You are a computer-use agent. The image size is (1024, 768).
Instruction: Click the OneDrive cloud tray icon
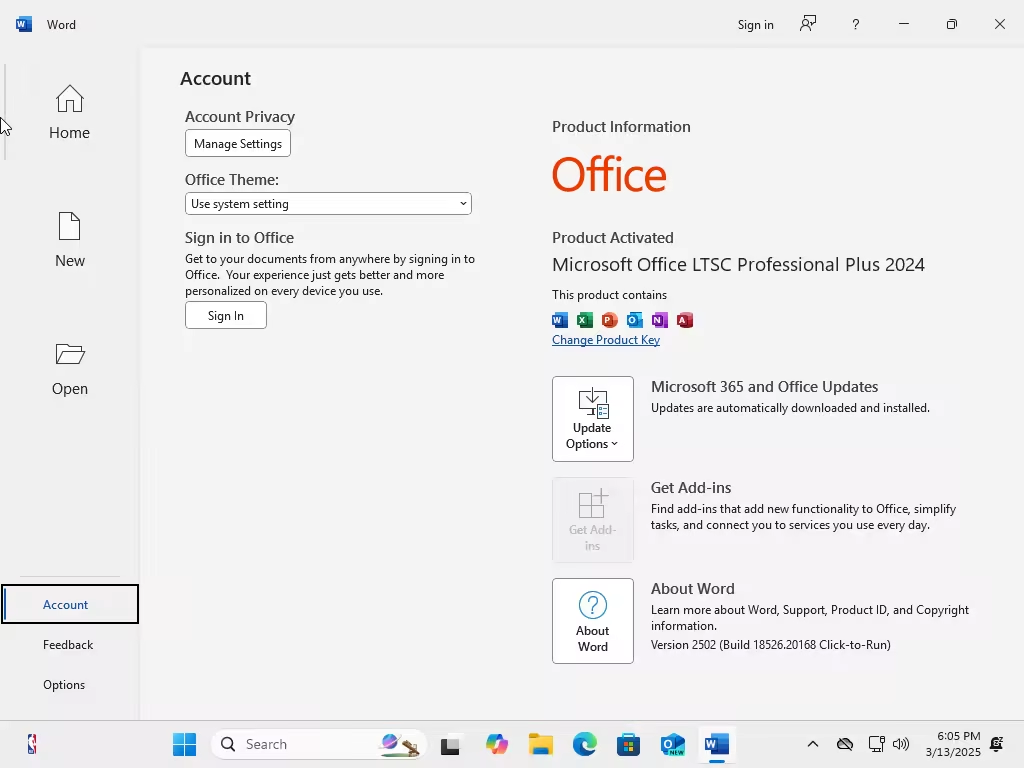point(844,744)
